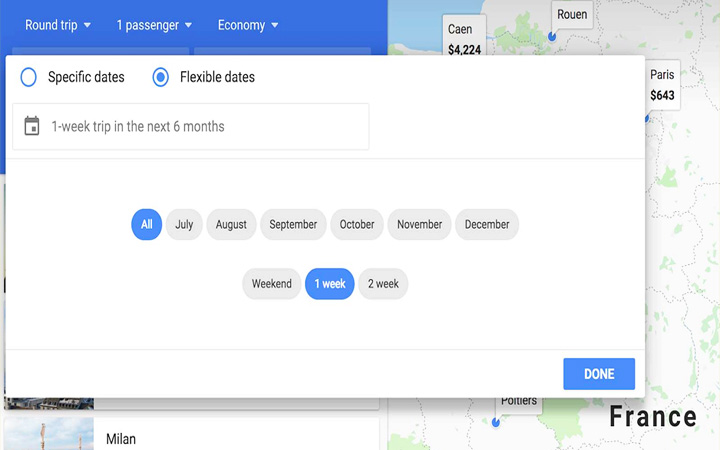
Task: Open the Caen $4,224 map label
Action: point(464,36)
